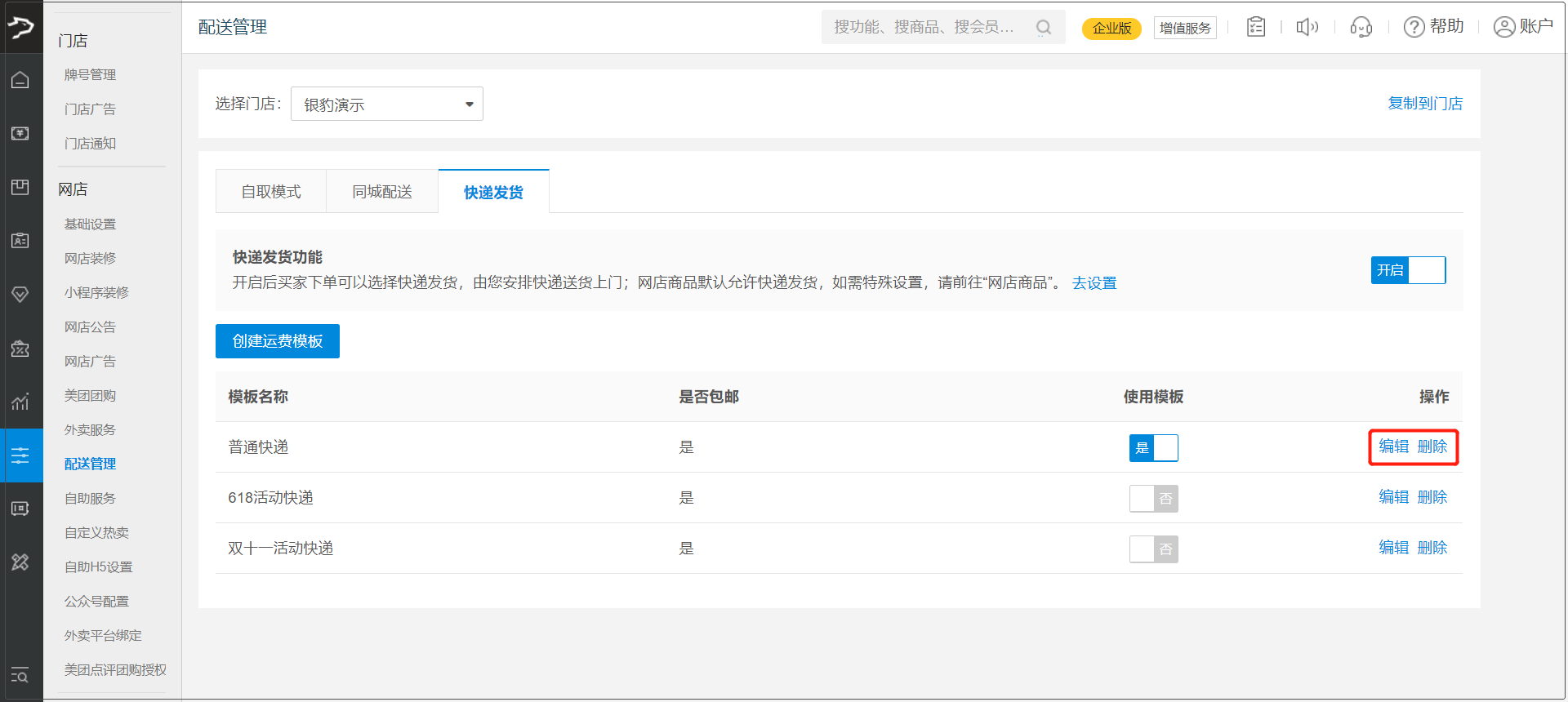Viewport: 1568px width, 702px height.
Task: Open 门店广告 in the sidebar
Action: 91,109
